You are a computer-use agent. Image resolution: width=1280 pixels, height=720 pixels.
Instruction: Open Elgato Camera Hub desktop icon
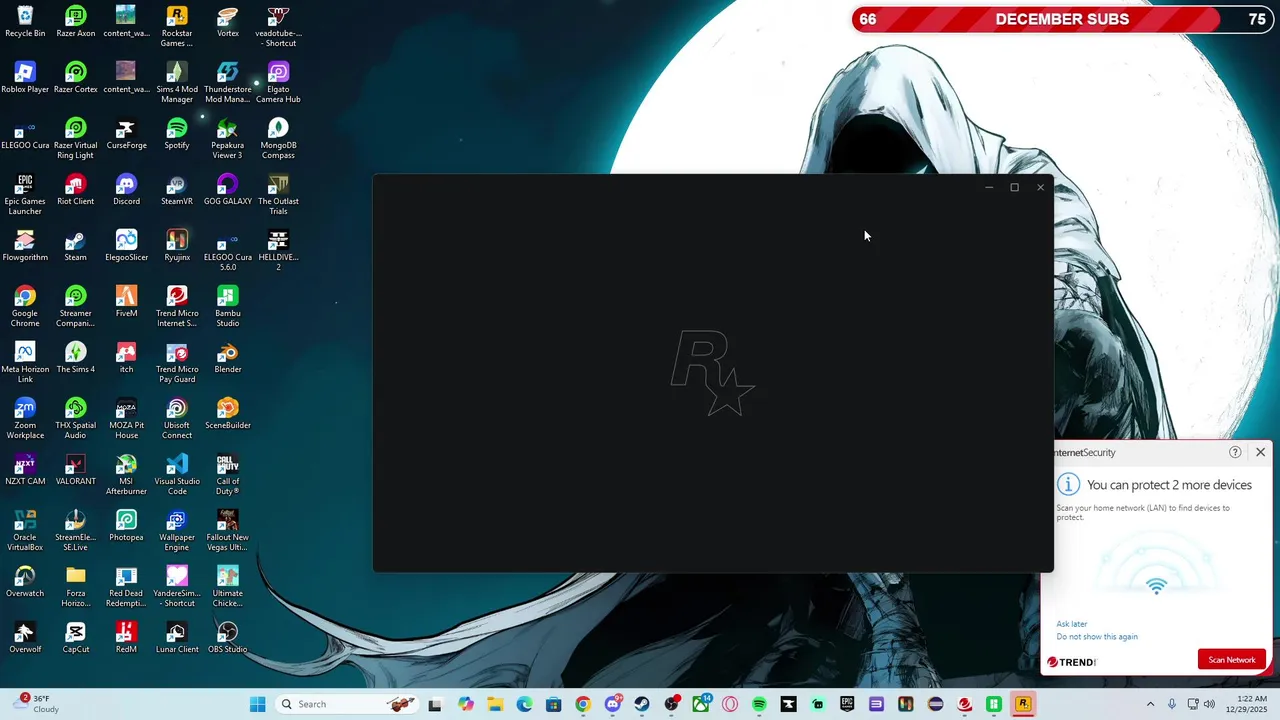coord(278,82)
